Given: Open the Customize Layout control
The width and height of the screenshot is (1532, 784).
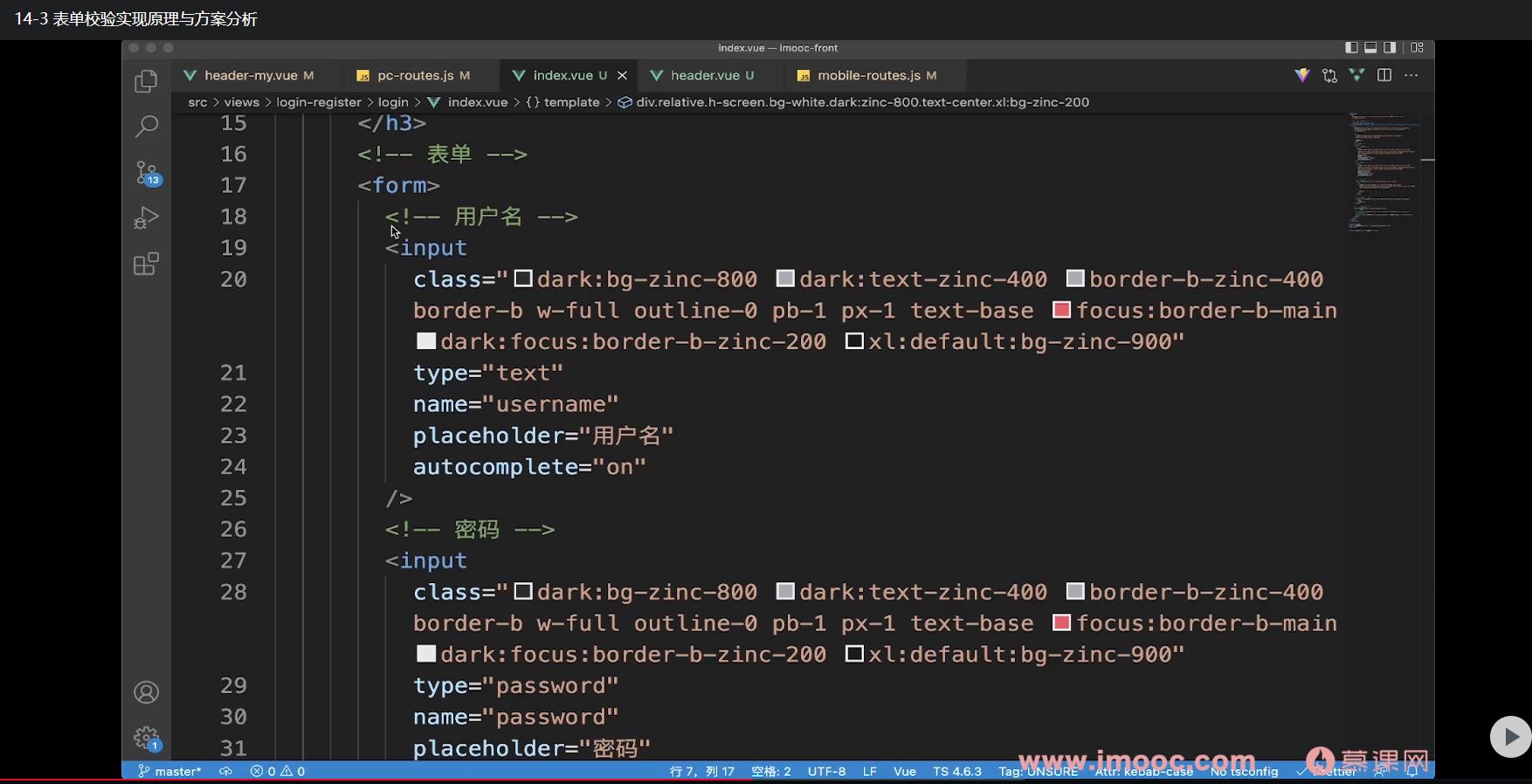Looking at the screenshot, I should (1418, 47).
